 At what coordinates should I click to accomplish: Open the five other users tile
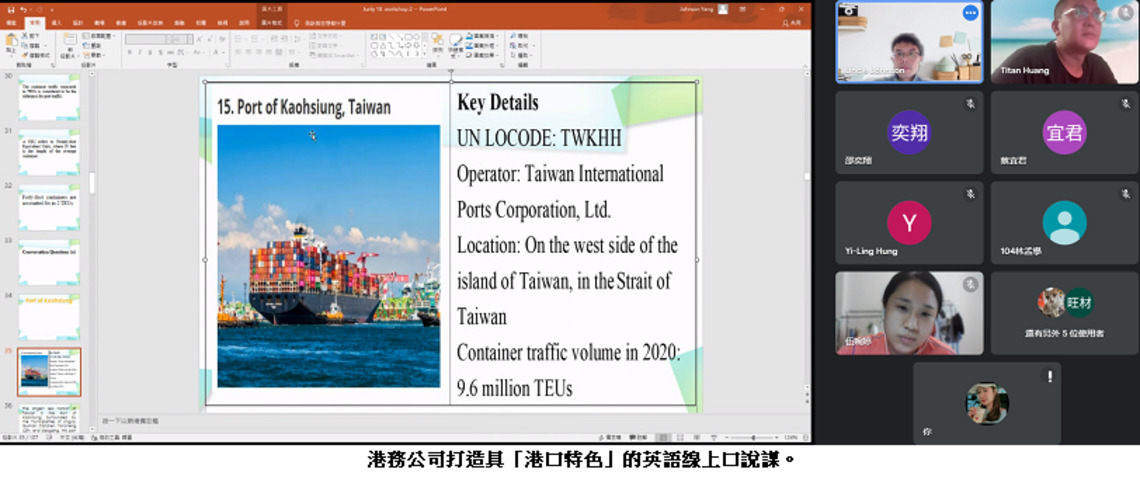[1064, 313]
